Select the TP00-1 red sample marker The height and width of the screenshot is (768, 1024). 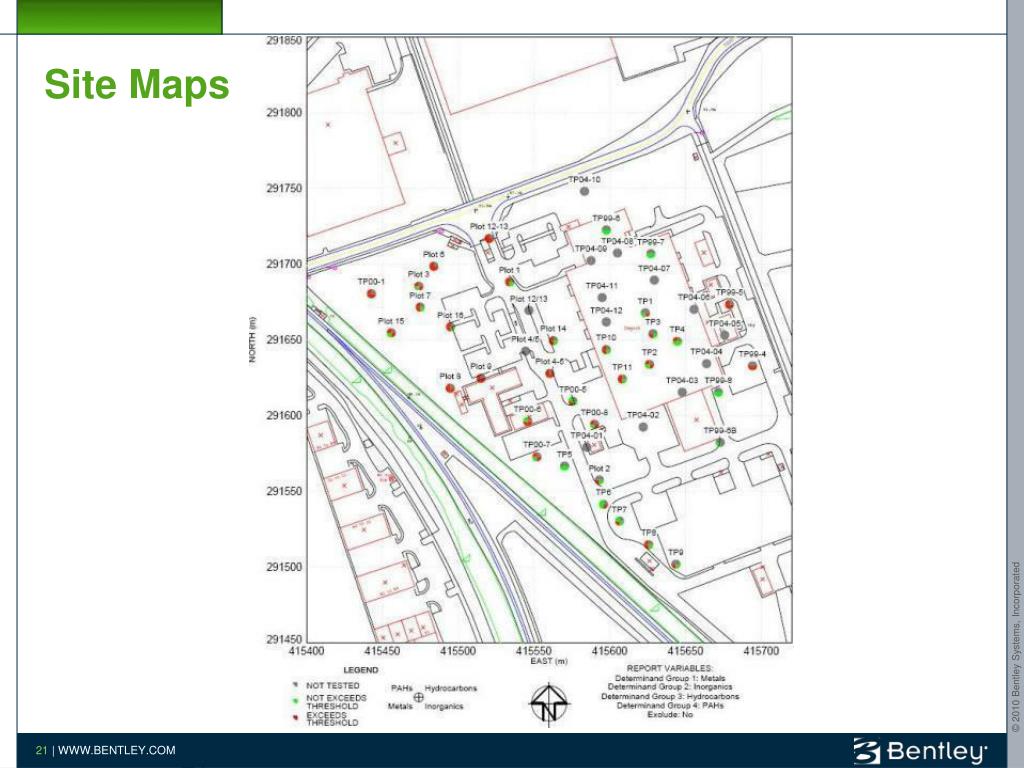372,294
